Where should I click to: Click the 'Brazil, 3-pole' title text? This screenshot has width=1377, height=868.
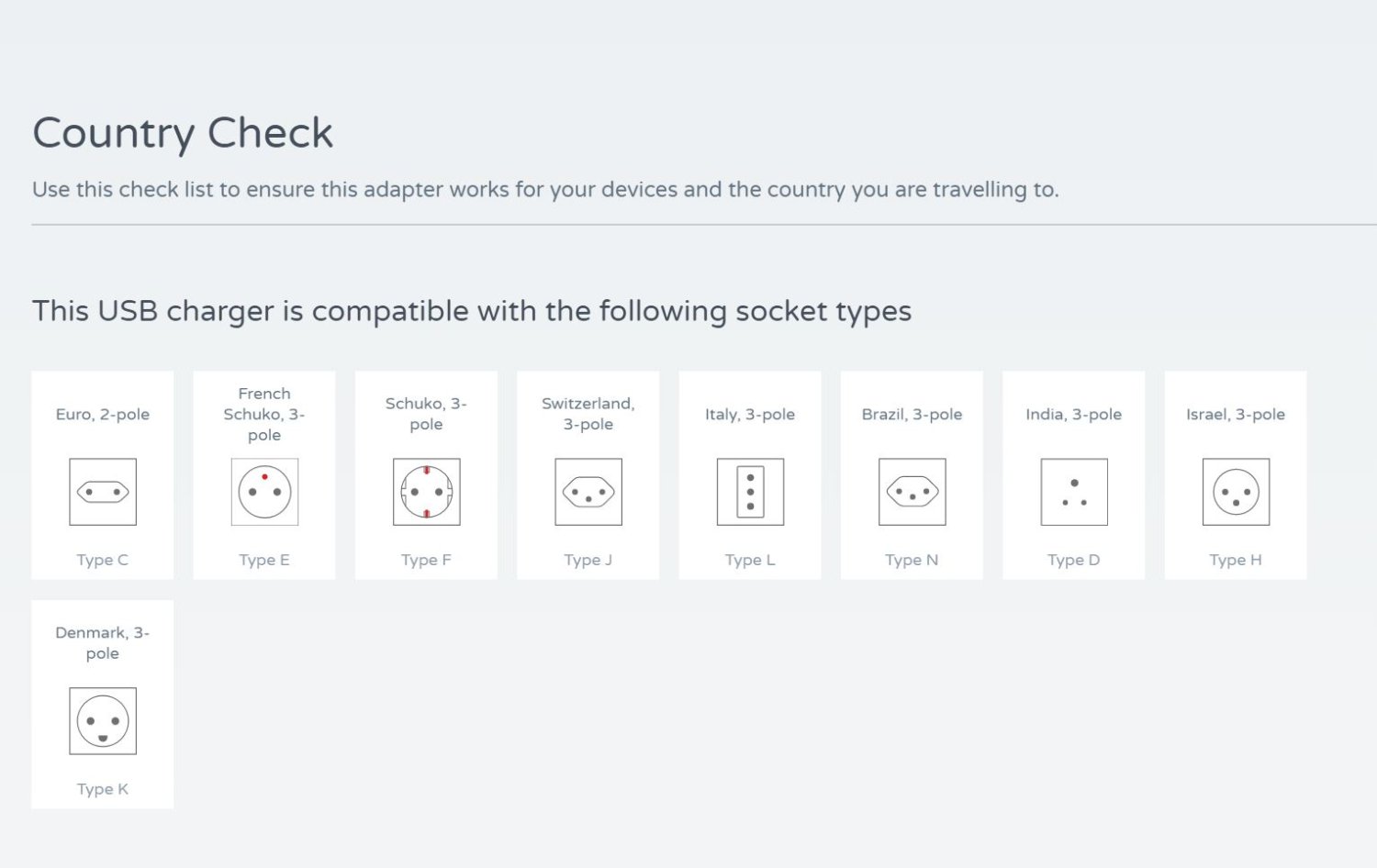coord(912,414)
